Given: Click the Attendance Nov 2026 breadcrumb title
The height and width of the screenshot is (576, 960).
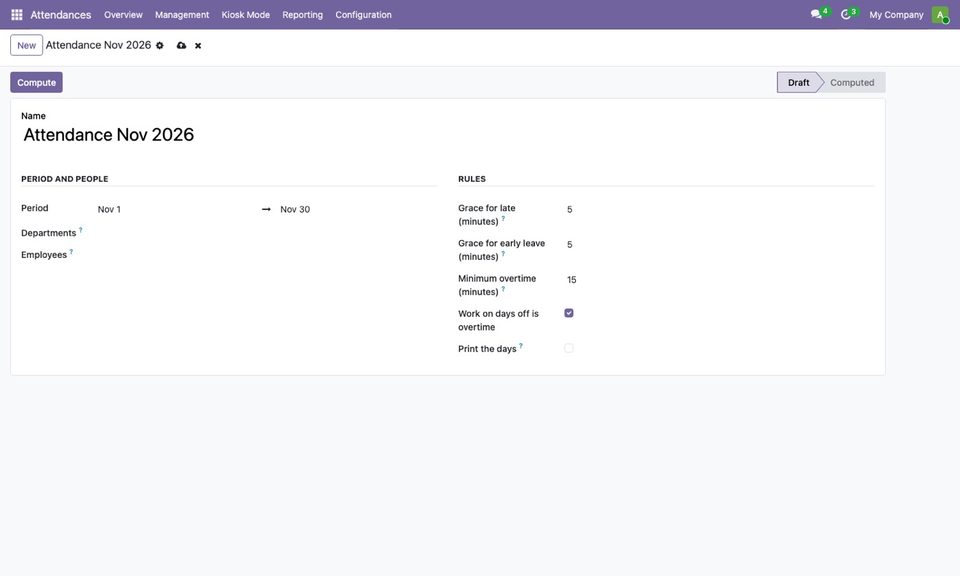Looking at the screenshot, I should [98, 45].
